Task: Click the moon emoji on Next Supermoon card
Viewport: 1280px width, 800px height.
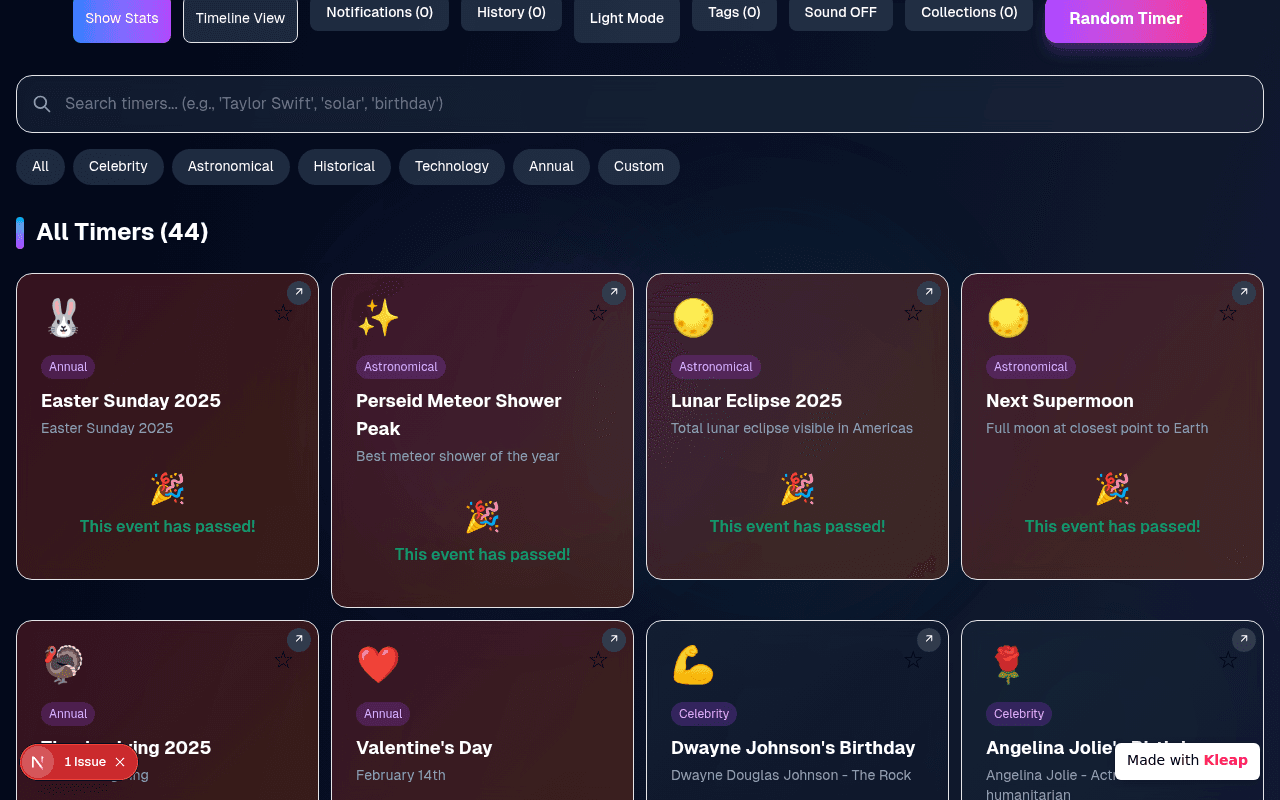Action: tap(1008, 318)
